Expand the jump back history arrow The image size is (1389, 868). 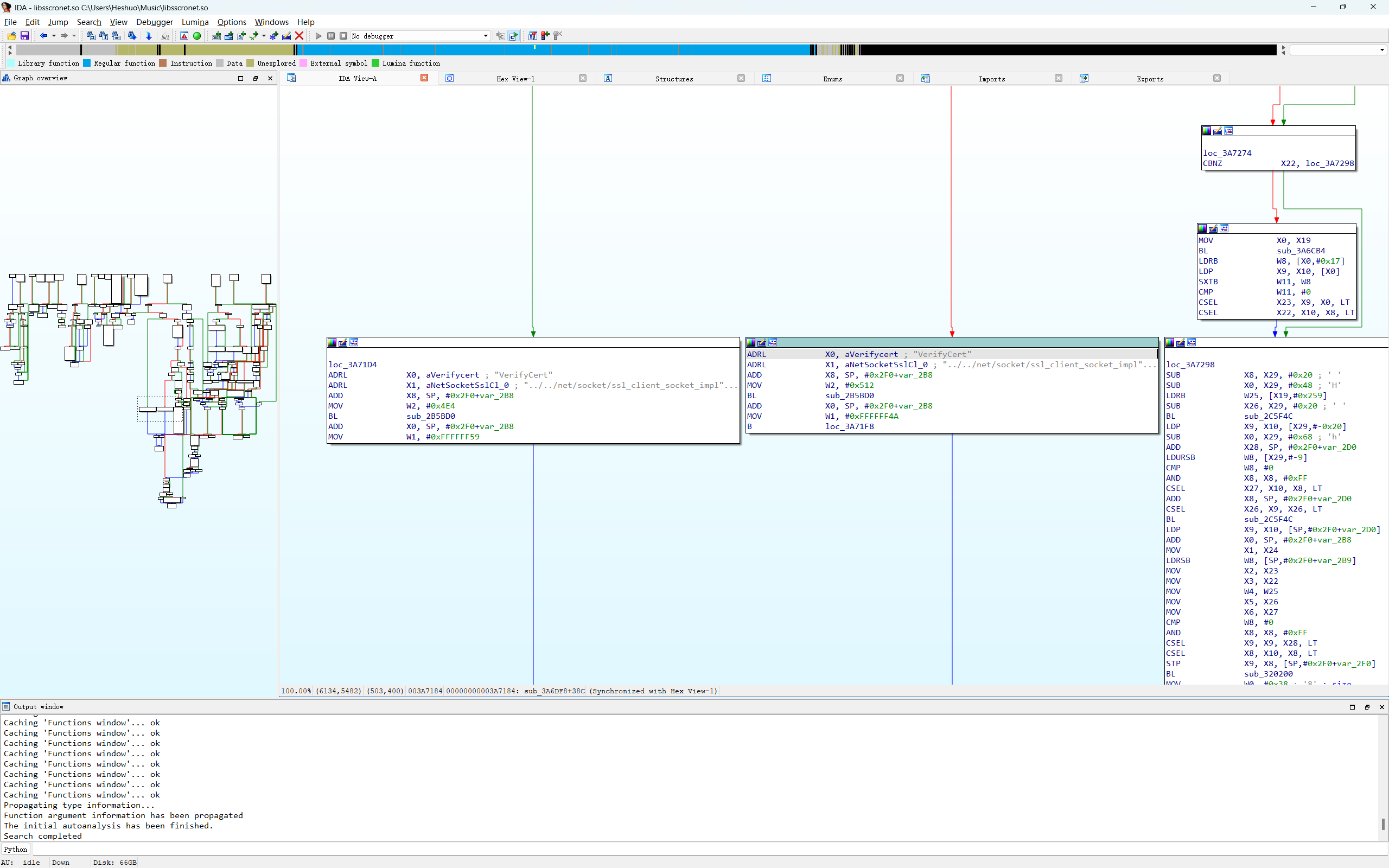click(54, 36)
